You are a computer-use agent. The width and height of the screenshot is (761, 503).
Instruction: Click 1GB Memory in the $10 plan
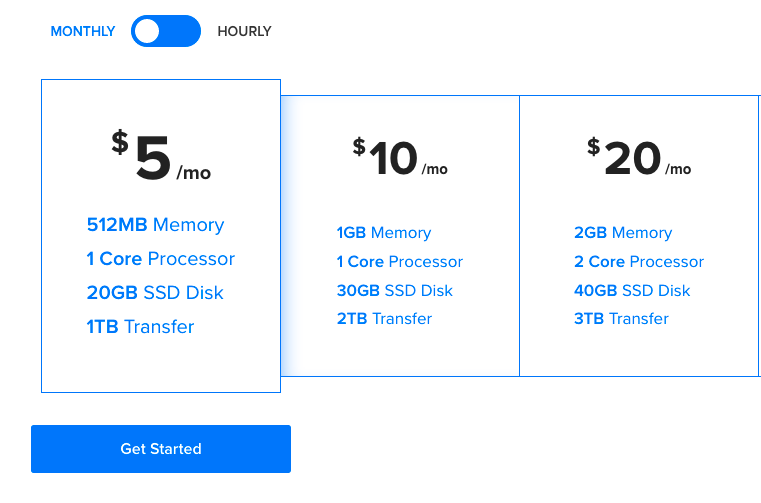point(383,233)
